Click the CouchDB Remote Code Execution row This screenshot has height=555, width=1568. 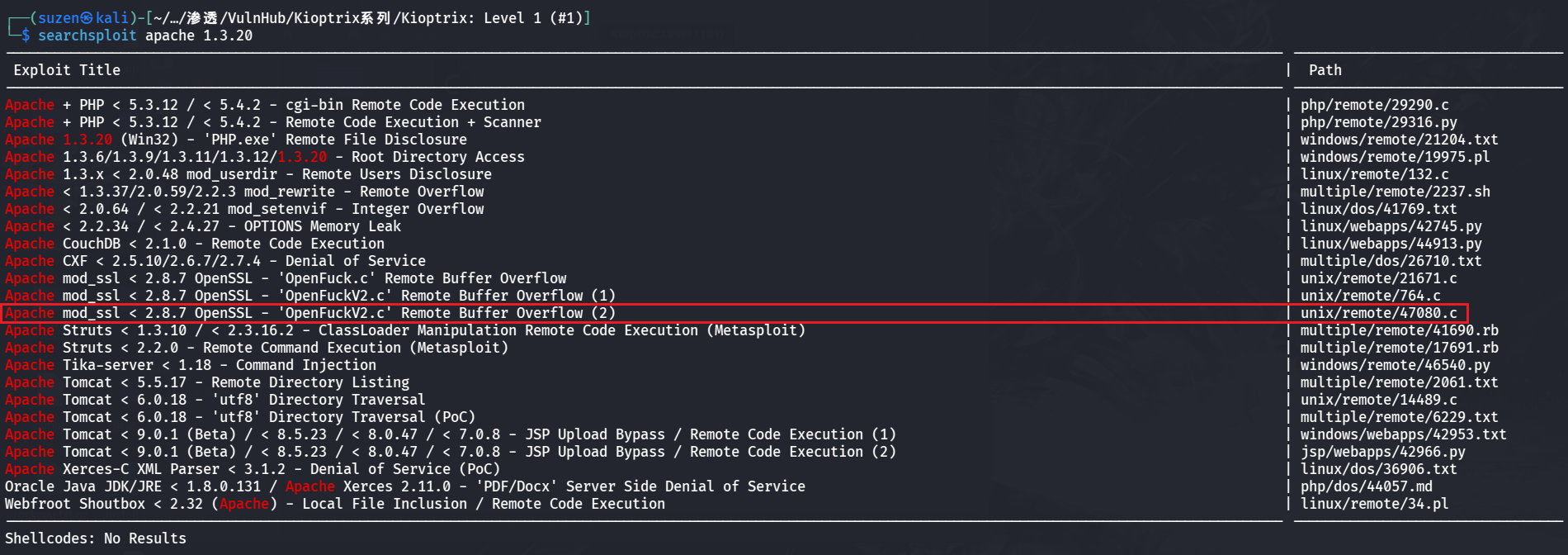(223, 244)
